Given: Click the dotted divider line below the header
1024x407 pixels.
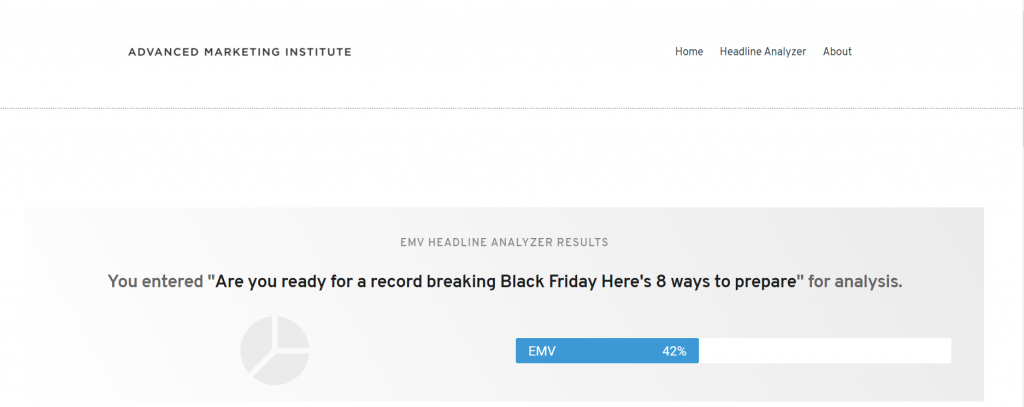Looking at the screenshot, I should 512,108.
